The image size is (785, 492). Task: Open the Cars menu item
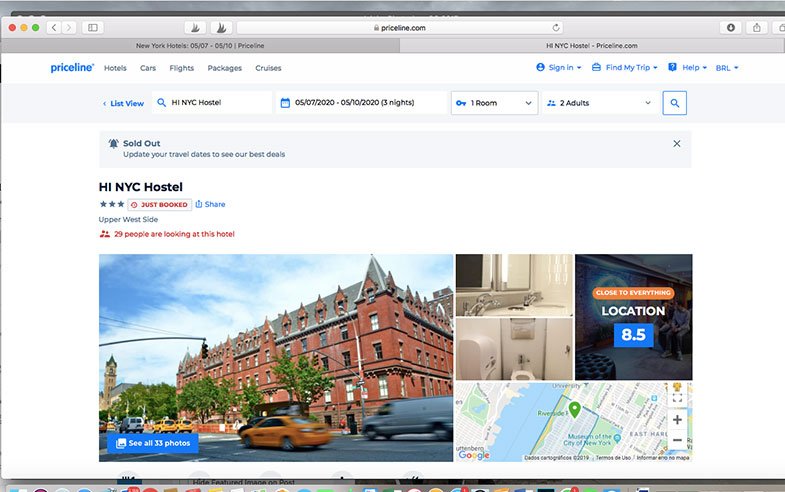coord(148,68)
